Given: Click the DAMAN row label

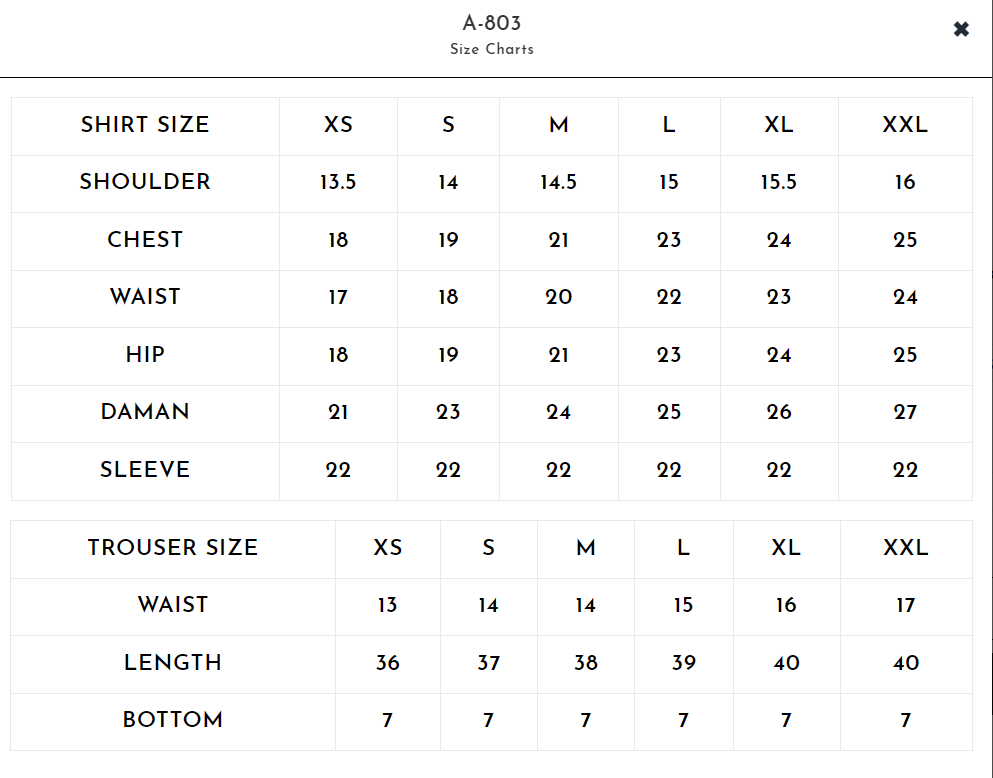Looking at the screenshot, I should point(145,412).
